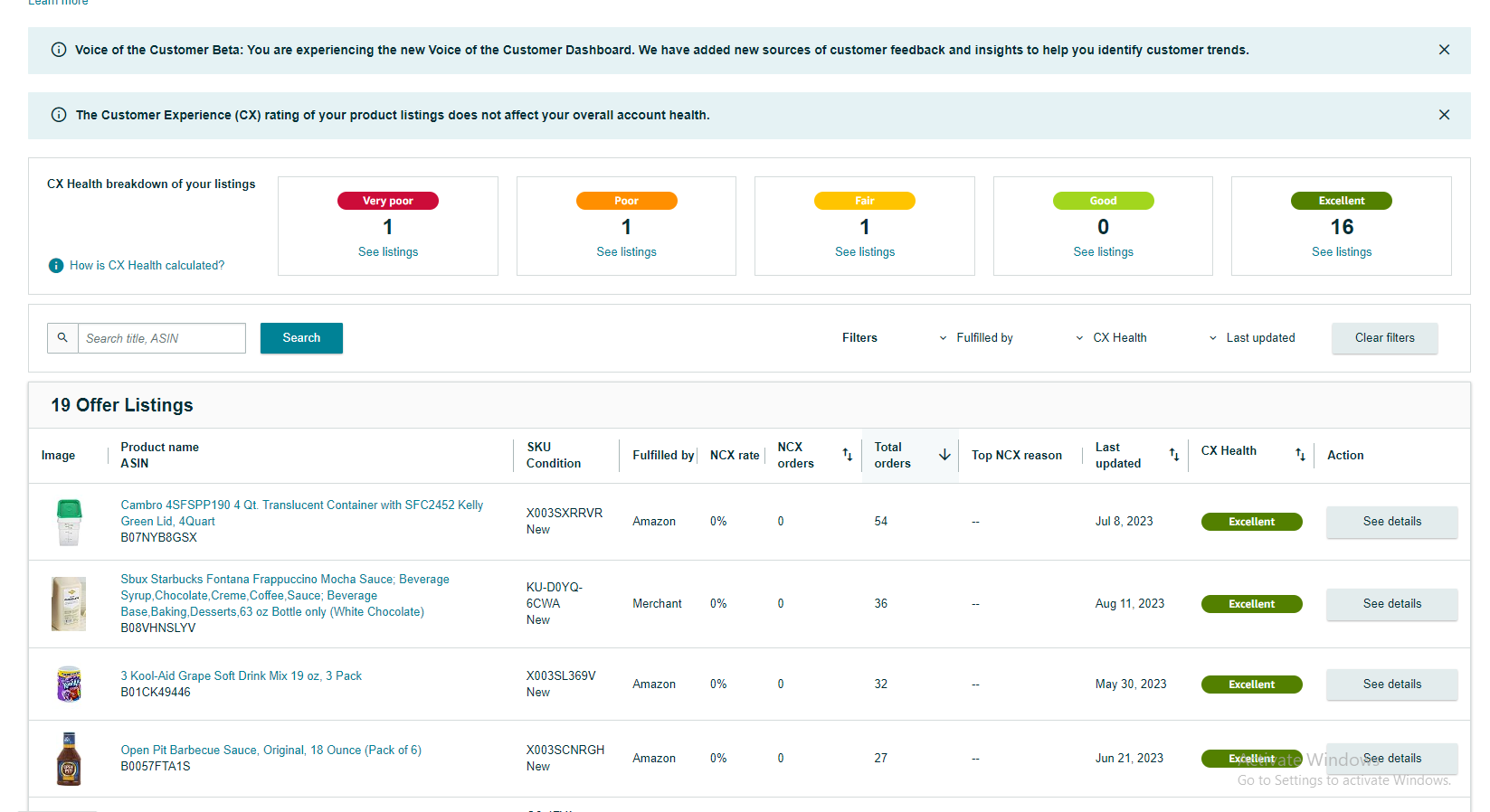Open the Cambro container product thumbnail
Screen dimensions: 1490x812
pos(69,522)
